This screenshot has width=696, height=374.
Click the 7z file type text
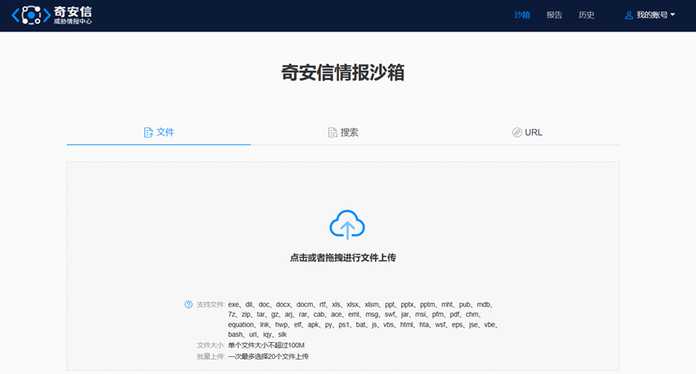click(x=232, y=314)
